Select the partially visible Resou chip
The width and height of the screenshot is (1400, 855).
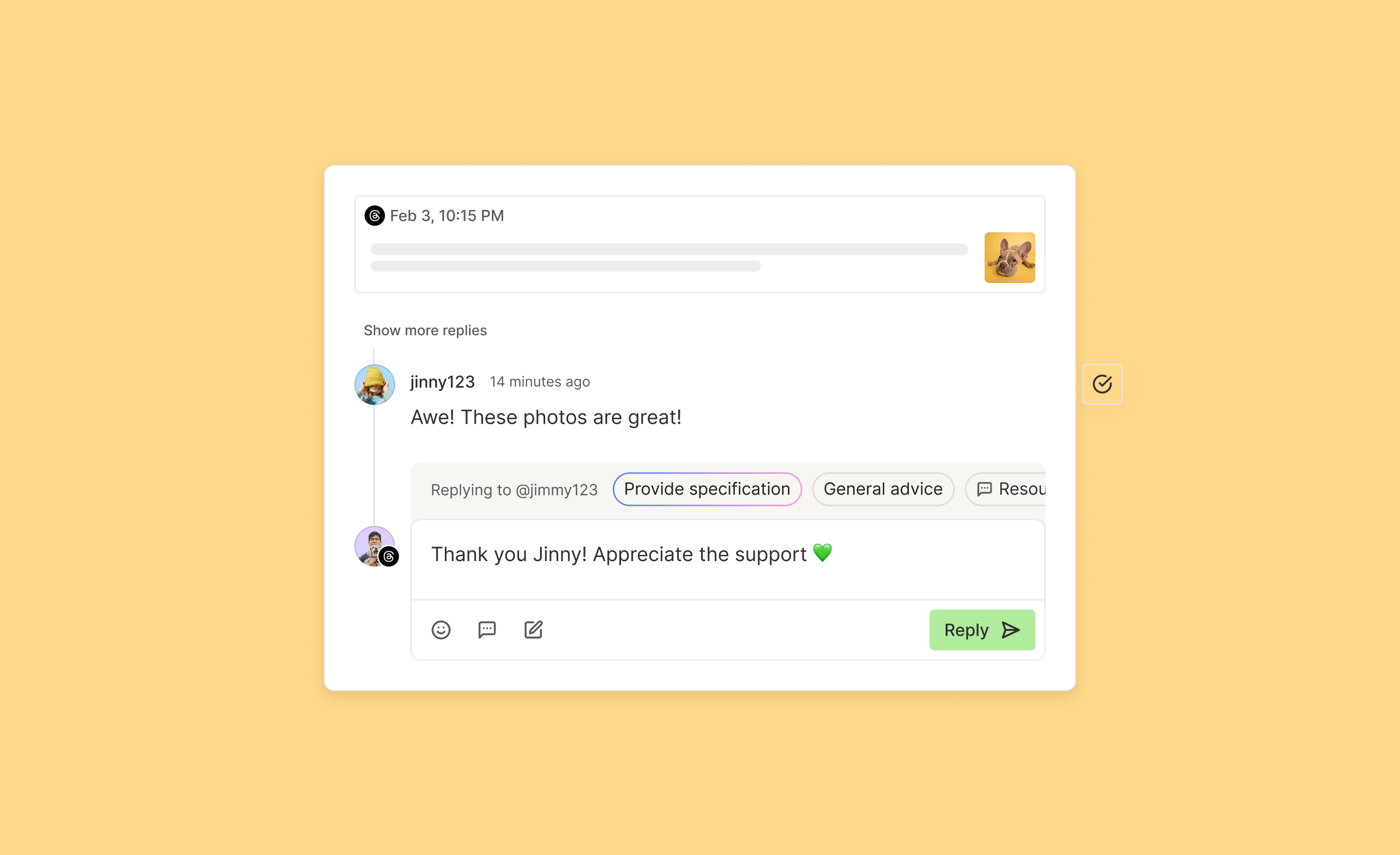tap(1005, 489)
